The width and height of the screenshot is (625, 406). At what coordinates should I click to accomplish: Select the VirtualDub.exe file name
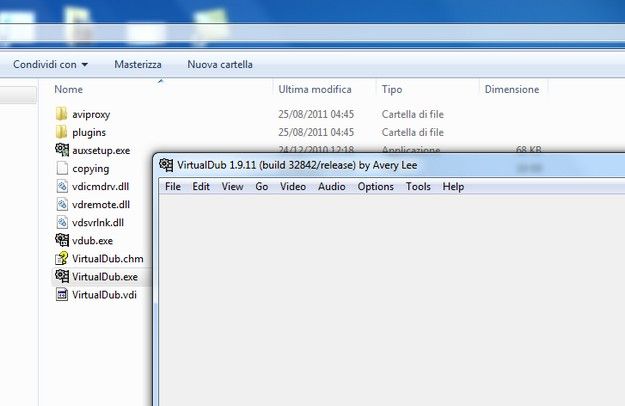click(x=105, y=277)
